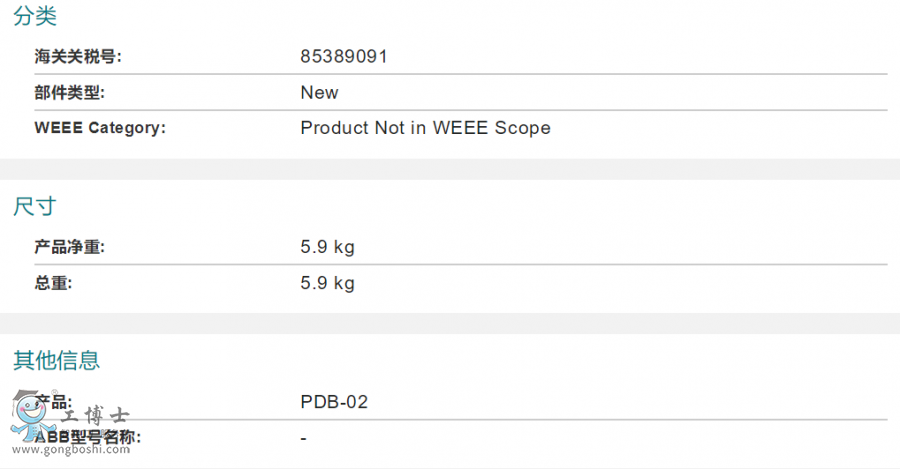Image resolution: width=900 pixels, height=469 pixels.
Task: Click the 总重 label
Action: click(53, 283)
